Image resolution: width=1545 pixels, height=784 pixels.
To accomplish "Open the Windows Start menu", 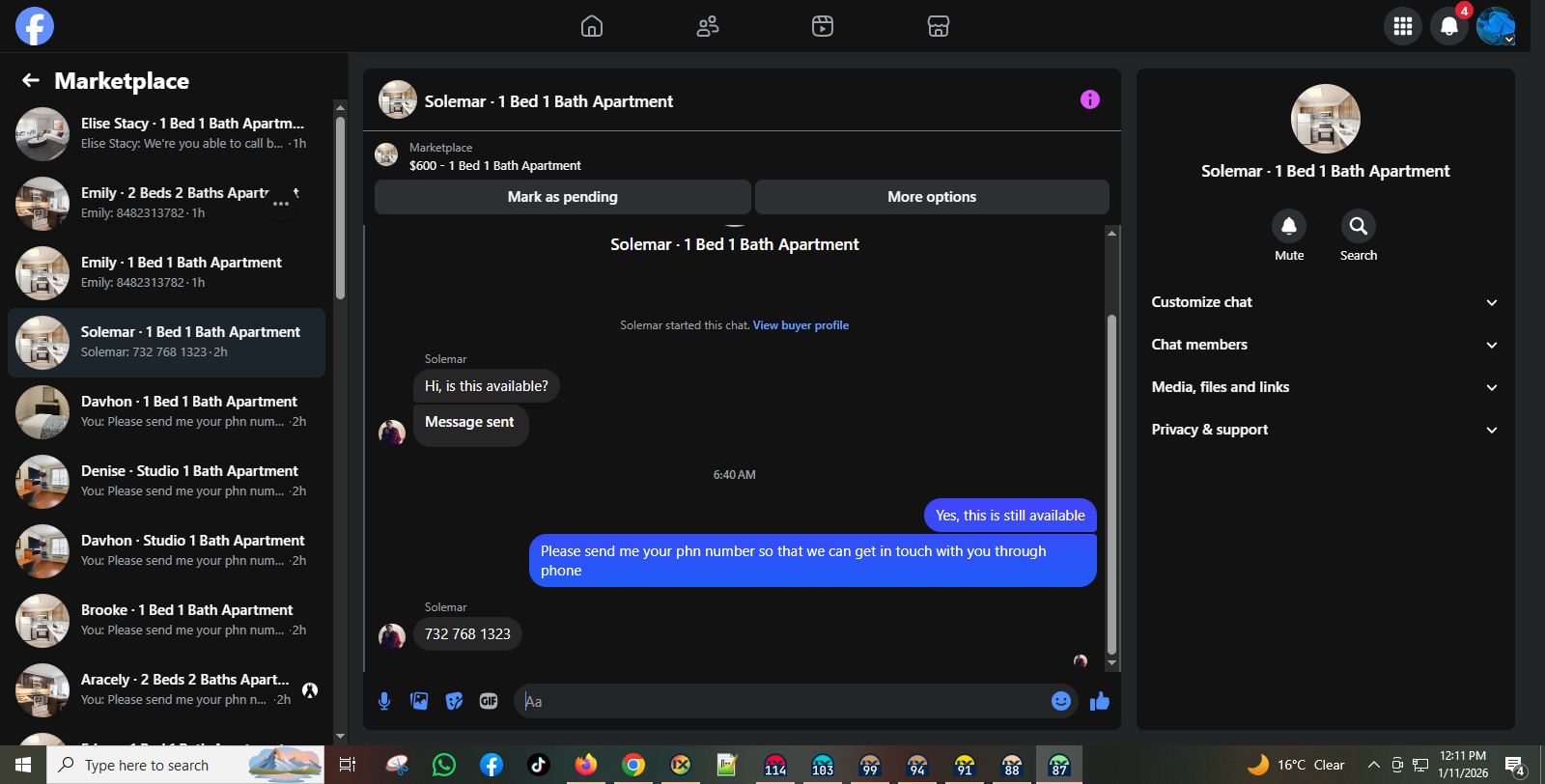I will [23, 765].
